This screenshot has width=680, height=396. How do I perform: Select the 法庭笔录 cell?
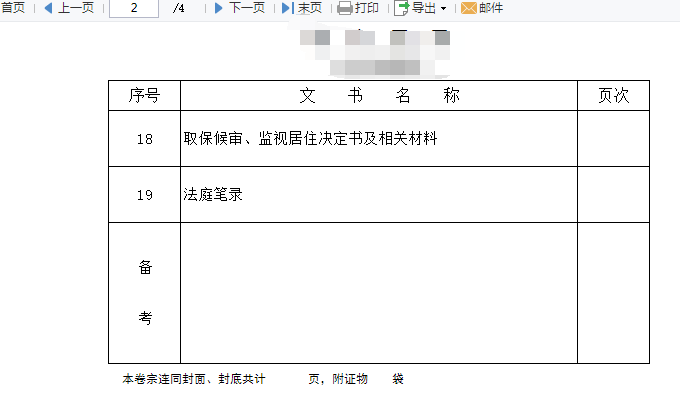pos(379,194)
